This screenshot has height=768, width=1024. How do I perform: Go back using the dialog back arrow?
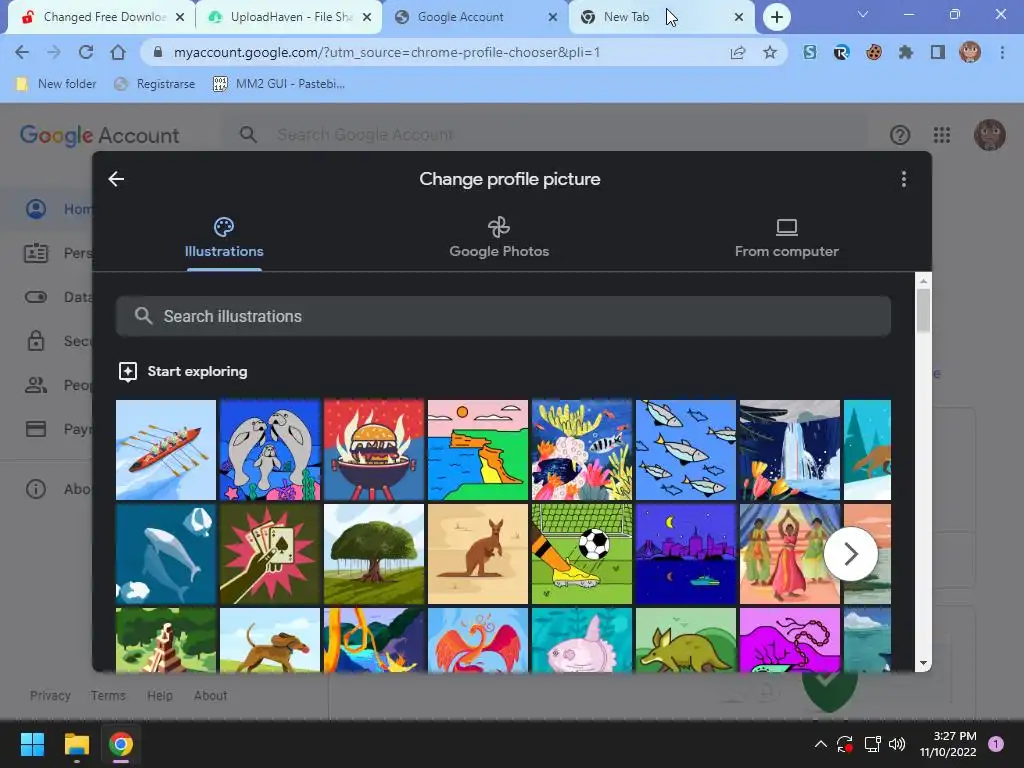pos(116,179)
